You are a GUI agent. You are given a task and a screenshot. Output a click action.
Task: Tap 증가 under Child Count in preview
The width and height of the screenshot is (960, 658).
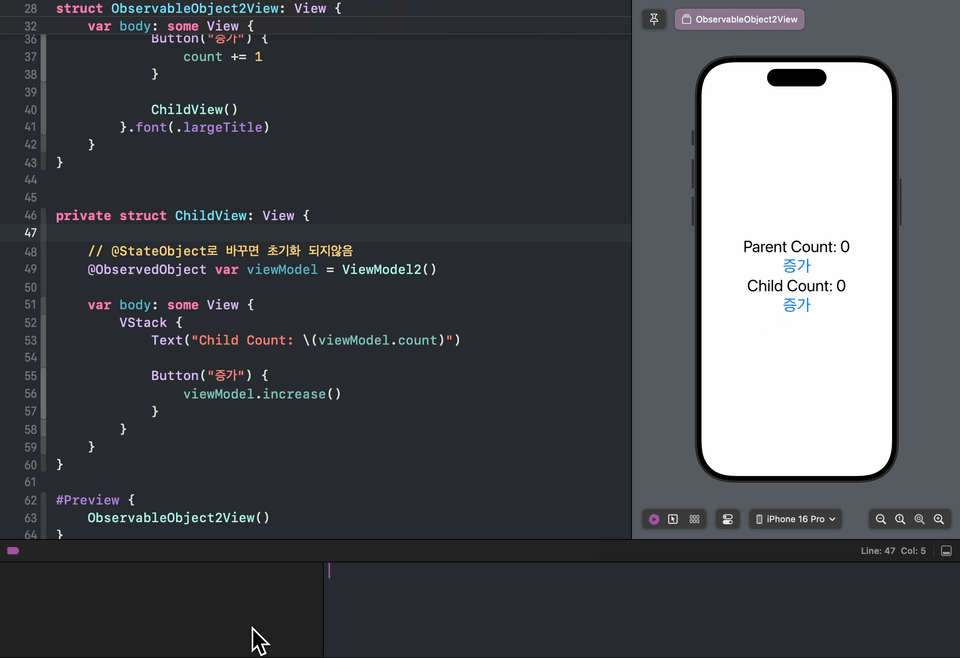(797, 305)
